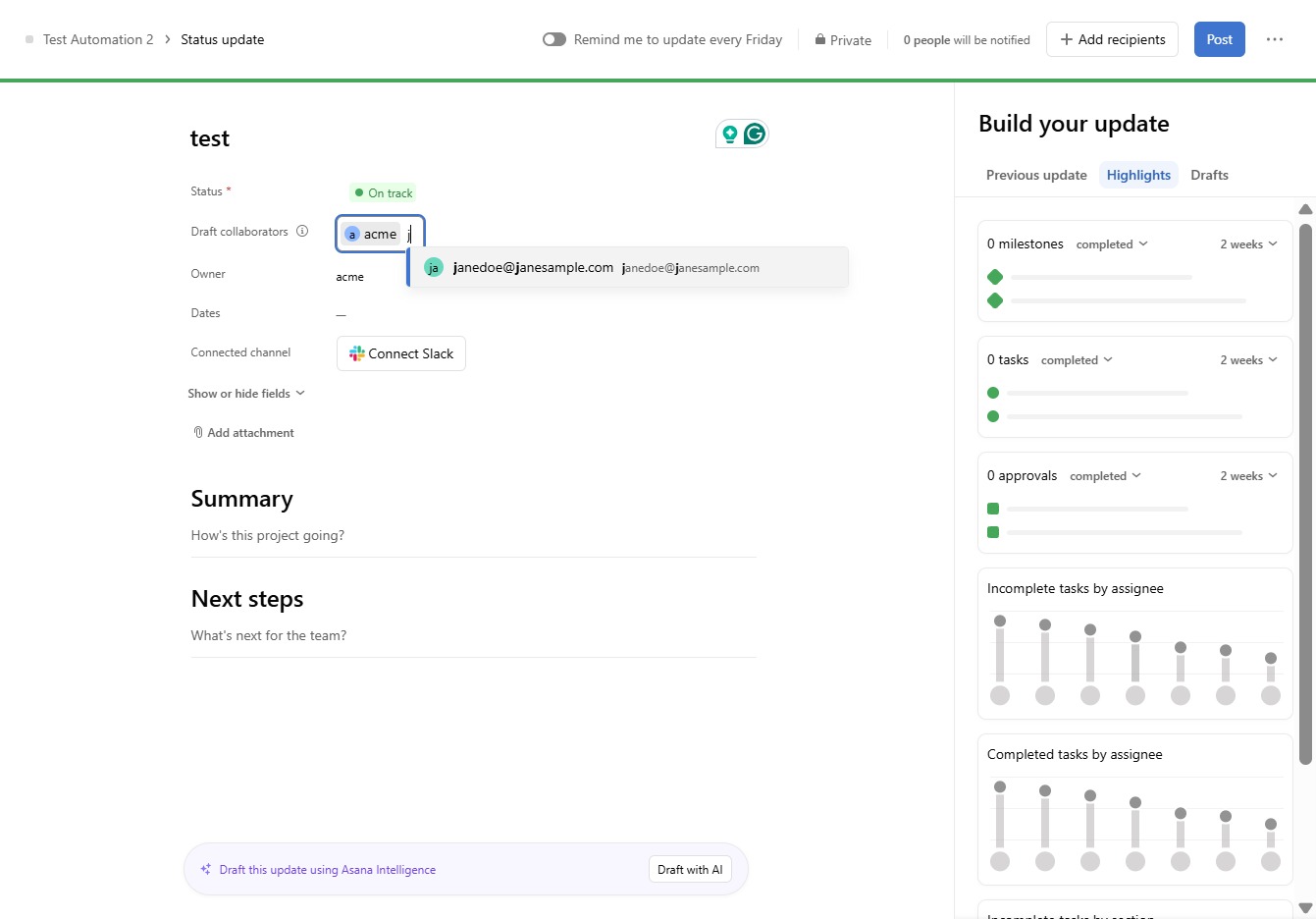The width and height of the screenshot is (1316, 919).
Task: Click the Asana Intelligence sparkle icon
Action: 206,869
